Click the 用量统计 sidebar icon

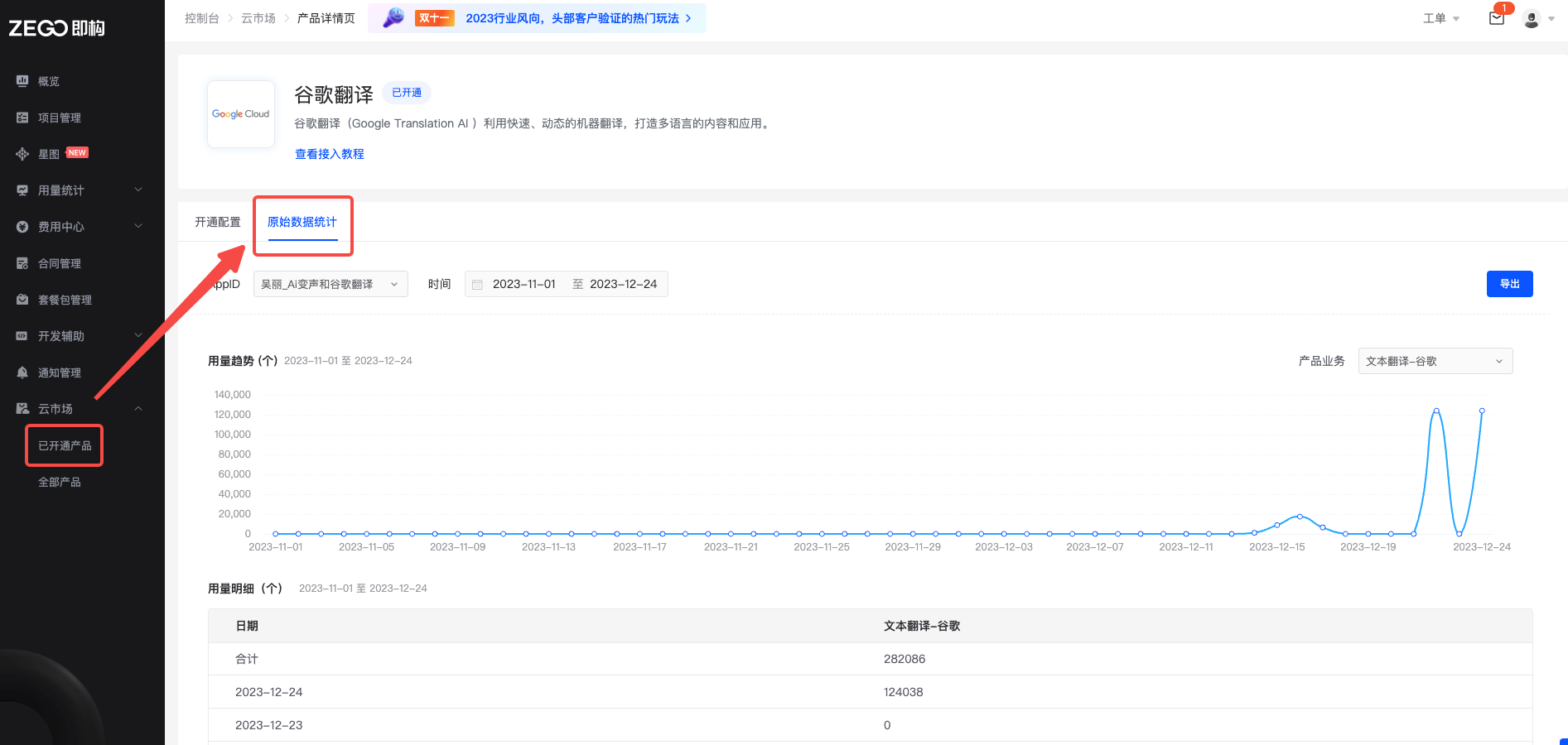(22, 190)
